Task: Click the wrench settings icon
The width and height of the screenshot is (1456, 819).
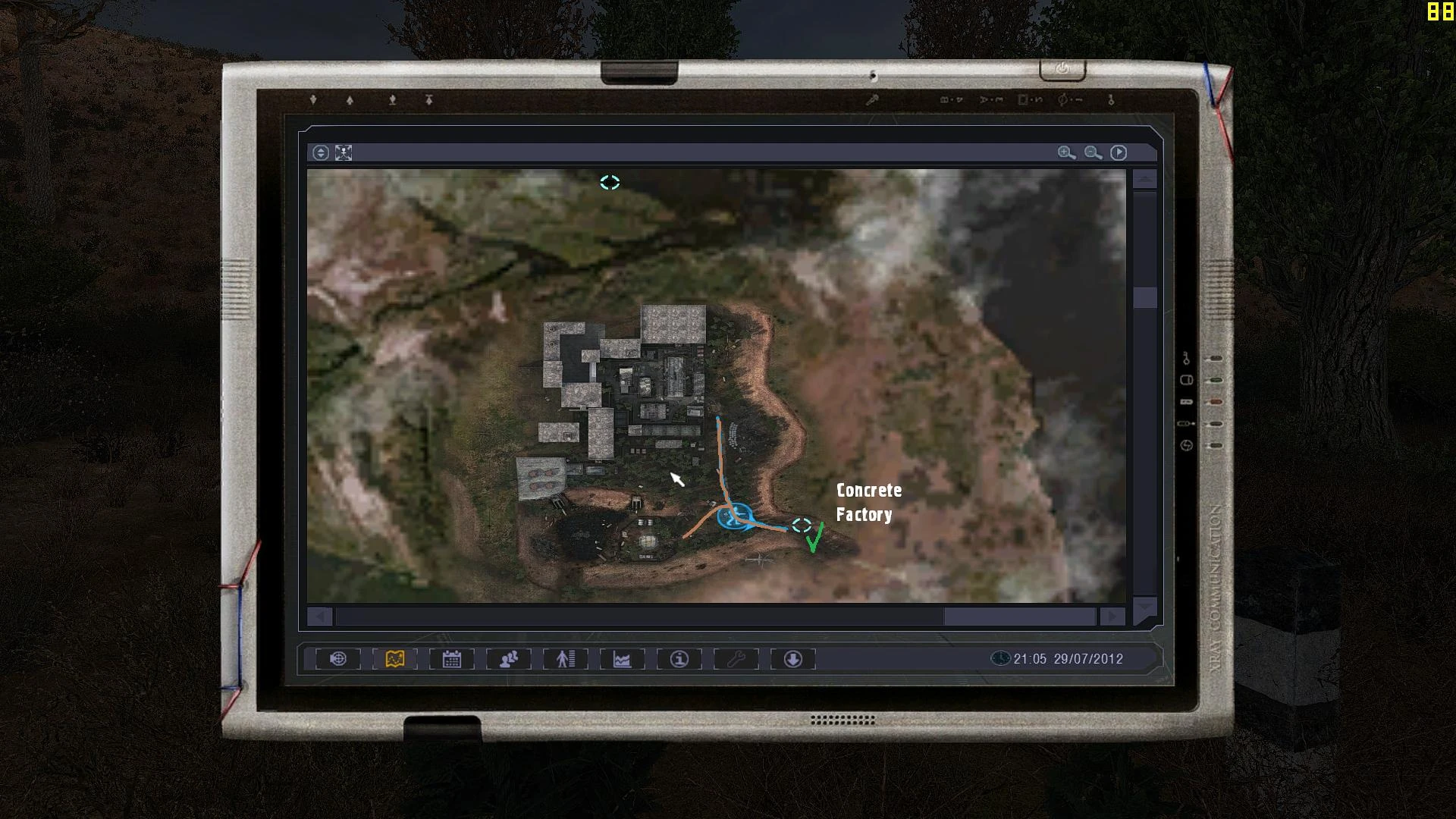Action: 736,659
